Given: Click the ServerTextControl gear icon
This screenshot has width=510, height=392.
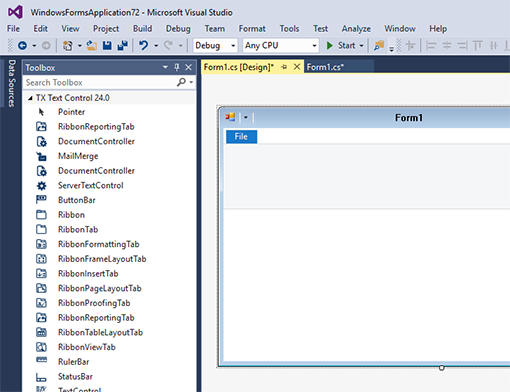Looking at the screenshot, I should tap(41, 185).
